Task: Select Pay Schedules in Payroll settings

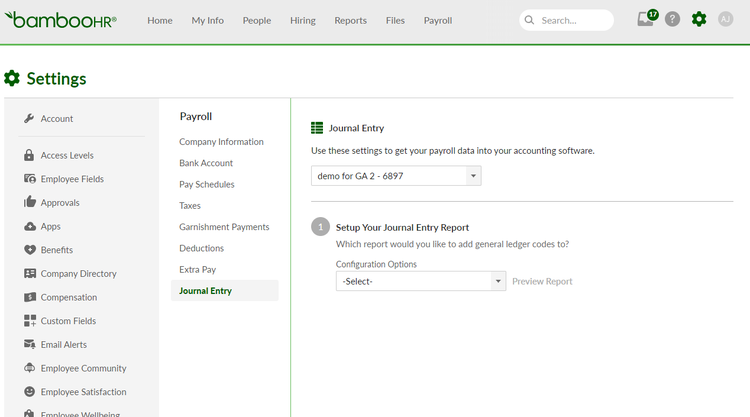Action: [207, 184]
